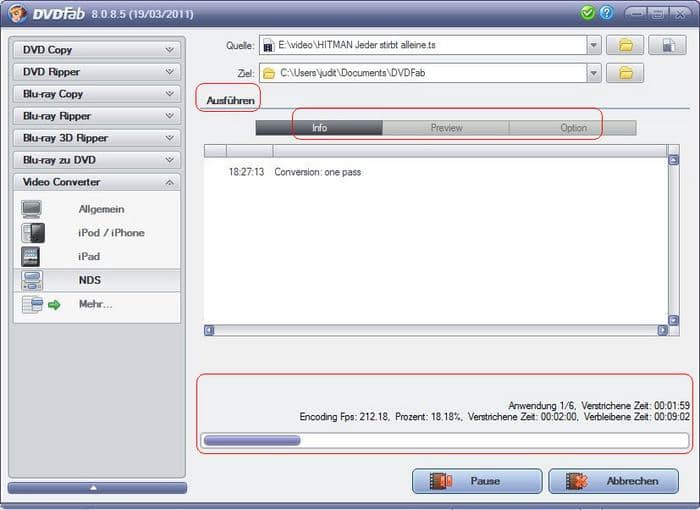Select the Allgemein monitor icon
The height and width of the screenshot is (510, 700).
coord(32,209)
